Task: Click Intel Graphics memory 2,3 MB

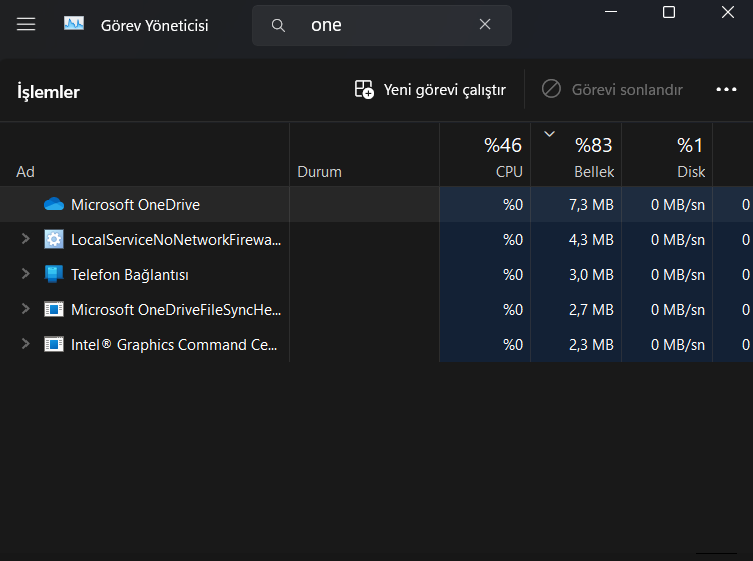Action: [x=591, y=345]
